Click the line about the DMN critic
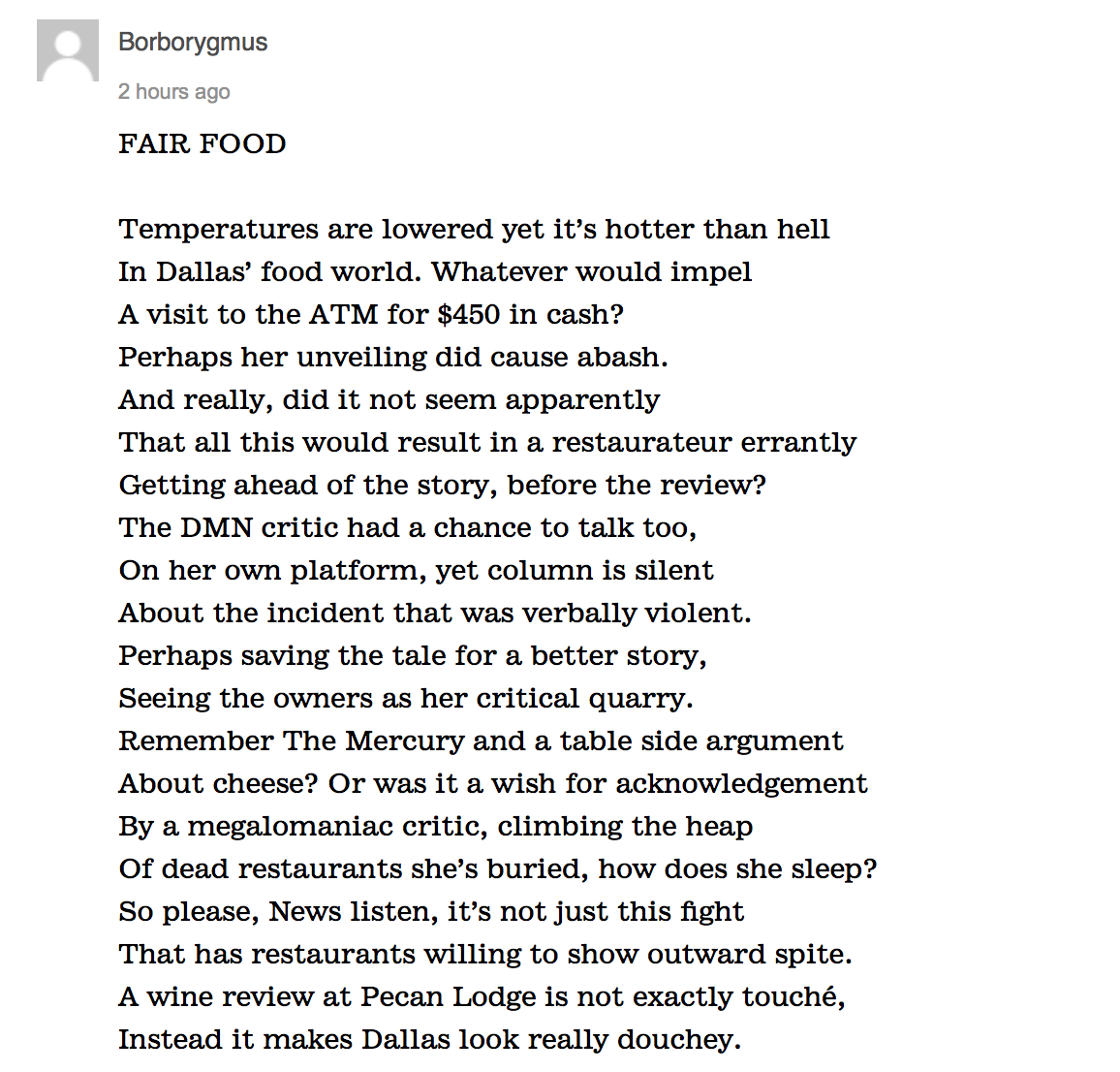The width and height of the screenshot is (1120, 1072). tap(407, 528)
